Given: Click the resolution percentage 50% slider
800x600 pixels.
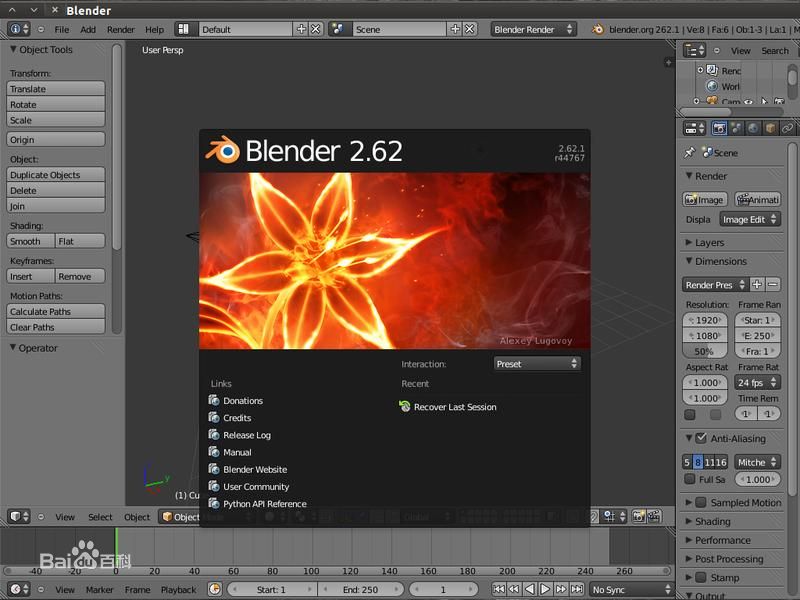Looking at the screenshot, I should click(704, 351).
